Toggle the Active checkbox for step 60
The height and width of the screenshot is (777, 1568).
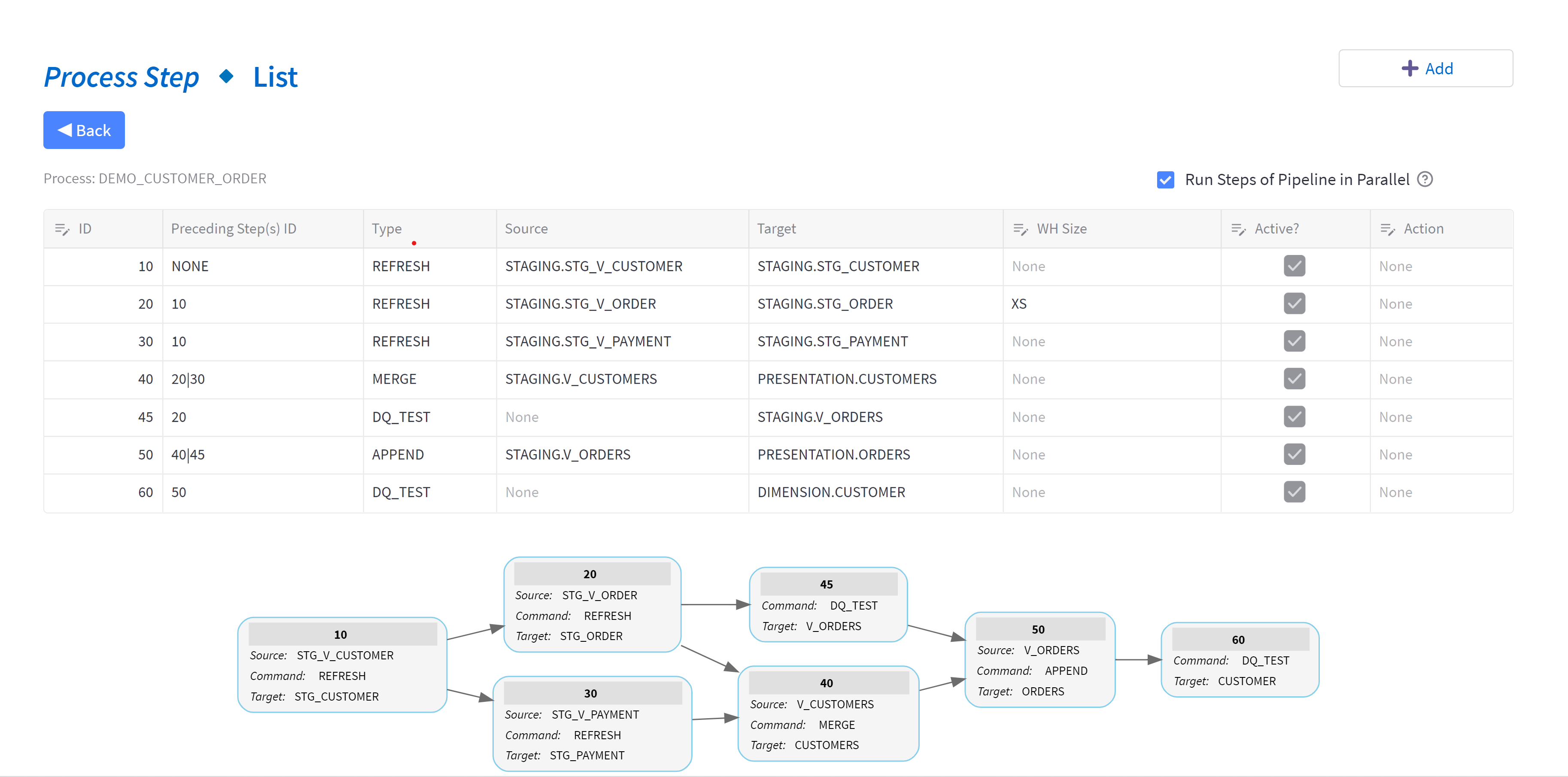1295,492
